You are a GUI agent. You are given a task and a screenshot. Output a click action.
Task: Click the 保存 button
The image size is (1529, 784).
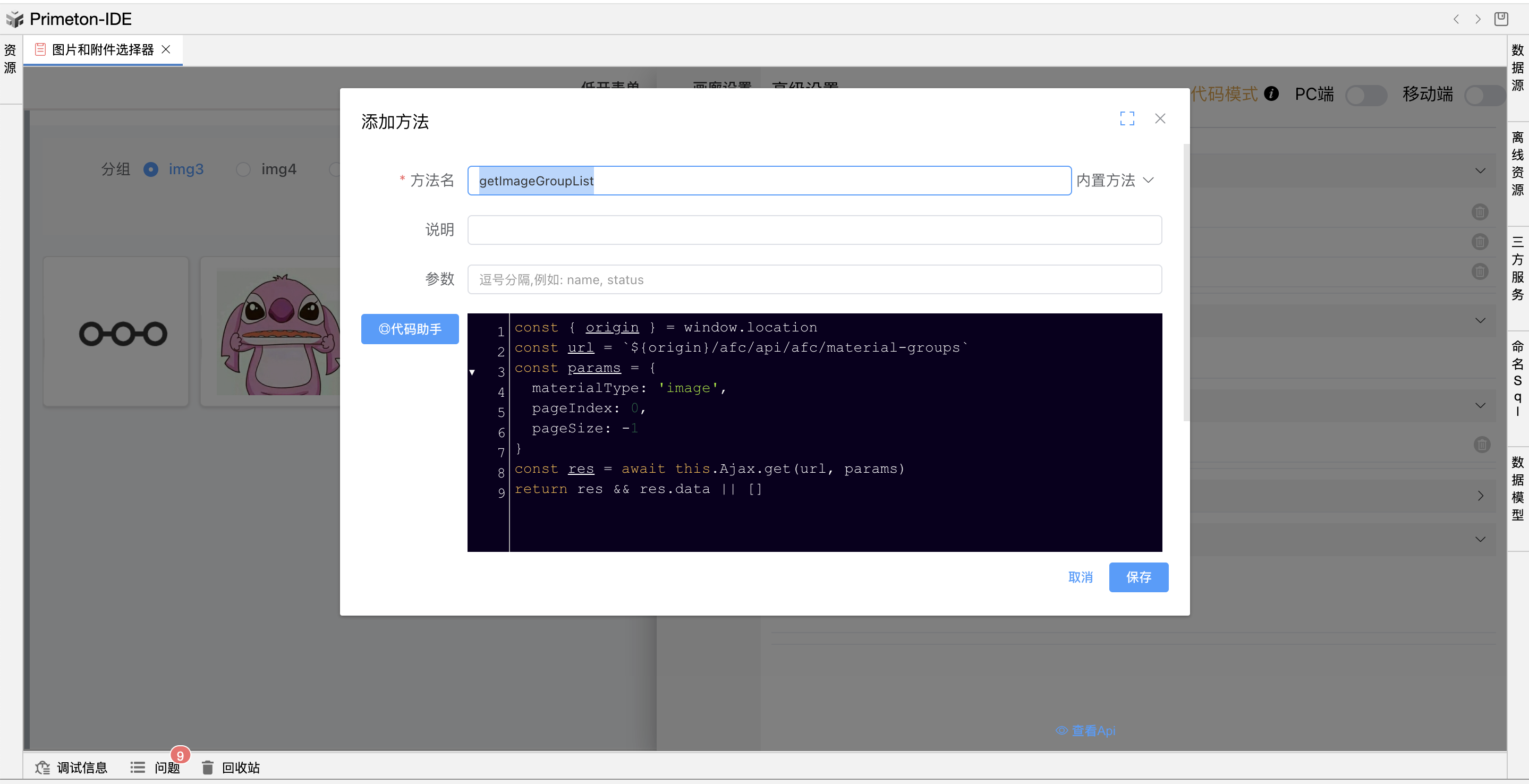(x=1138, y=577)
